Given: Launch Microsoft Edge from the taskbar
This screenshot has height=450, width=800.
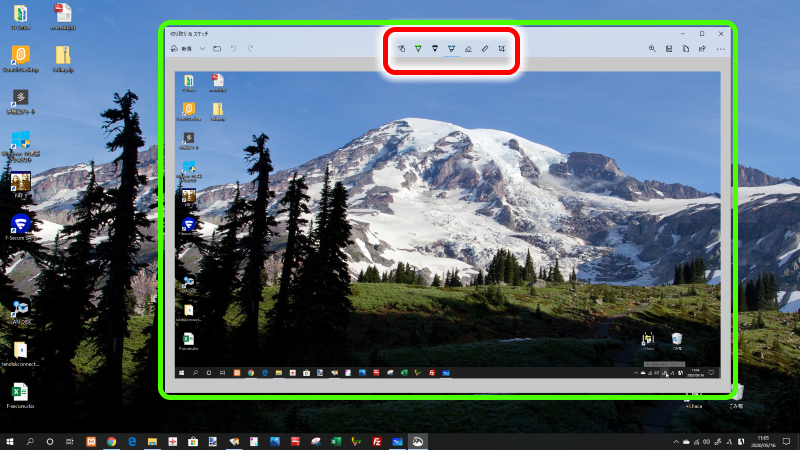Looking at the screenshot, I should [132, 441].
